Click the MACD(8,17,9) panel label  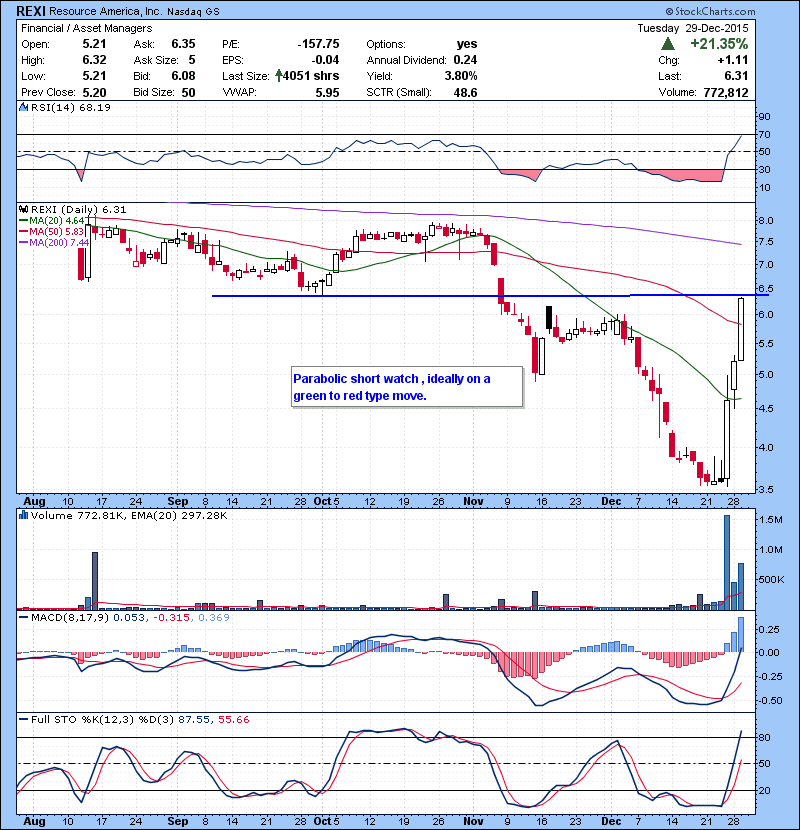tap(70, 617)
